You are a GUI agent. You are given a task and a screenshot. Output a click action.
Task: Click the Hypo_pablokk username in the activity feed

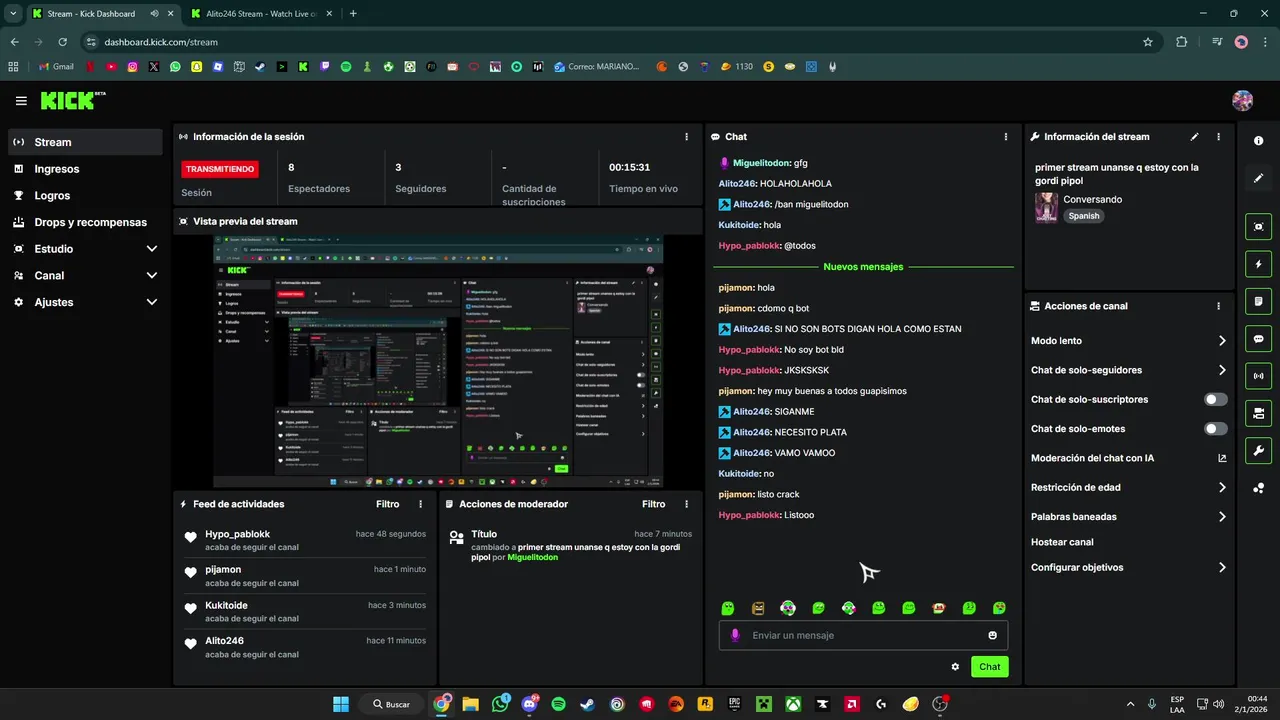click(x=237, y=534)
